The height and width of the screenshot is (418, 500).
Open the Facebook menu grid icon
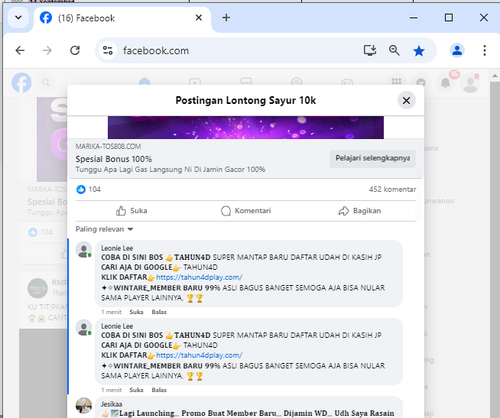(396, 82)
